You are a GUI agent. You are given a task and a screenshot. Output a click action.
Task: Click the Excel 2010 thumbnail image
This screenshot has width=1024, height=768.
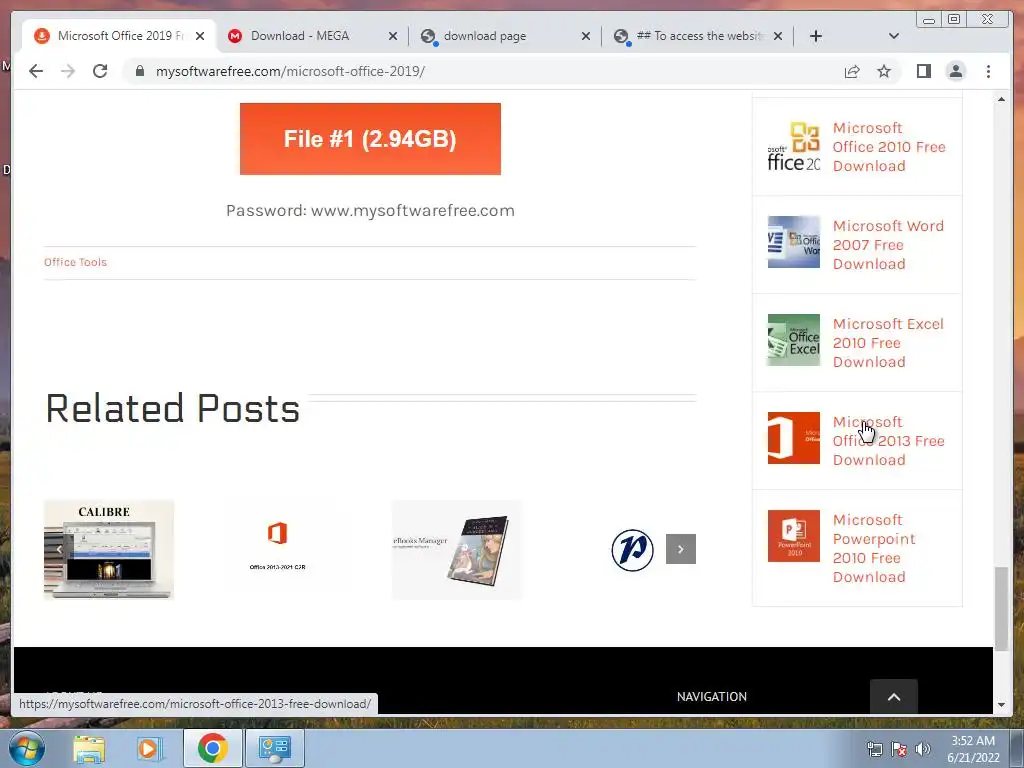[x=793, y=340]
